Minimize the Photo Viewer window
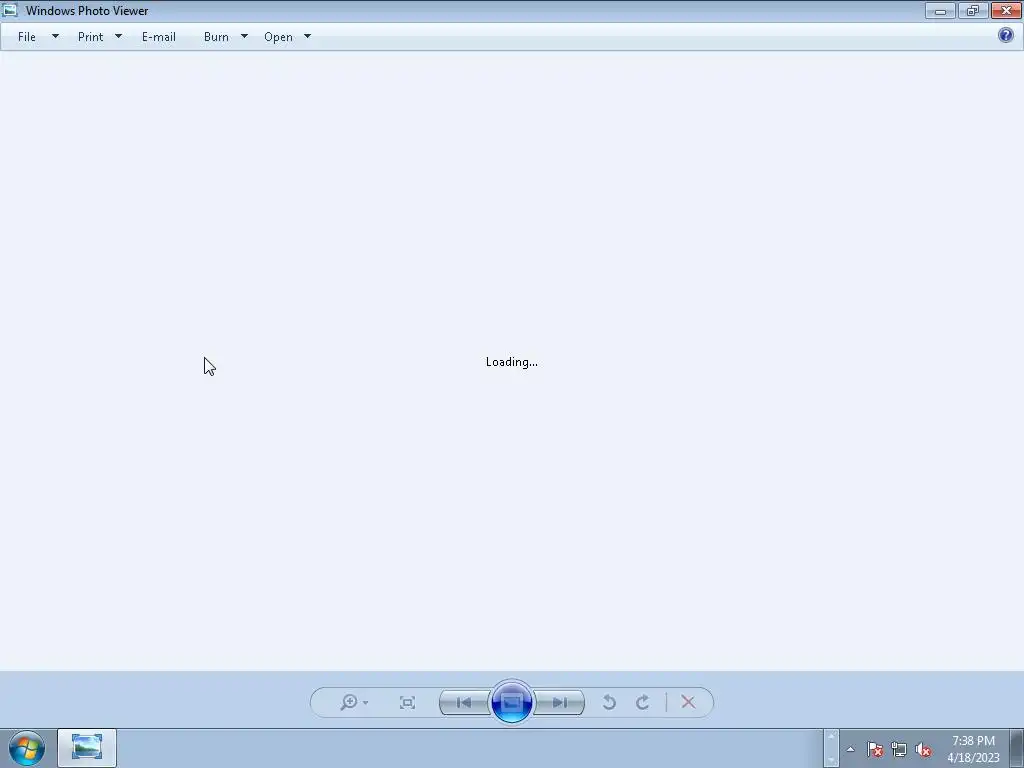The width and height of the screenshot is (1024, 768). (x=940, y=10)
